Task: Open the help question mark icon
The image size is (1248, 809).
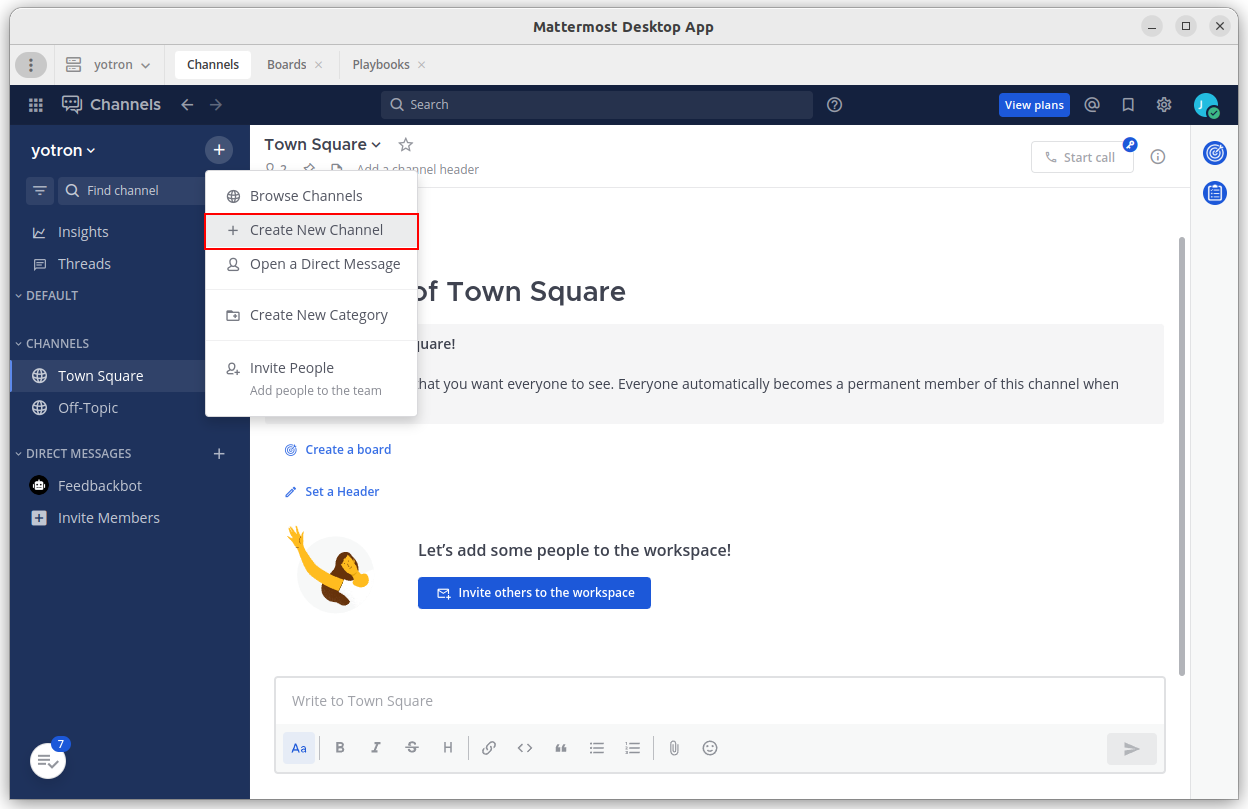Action: [835, 105]
